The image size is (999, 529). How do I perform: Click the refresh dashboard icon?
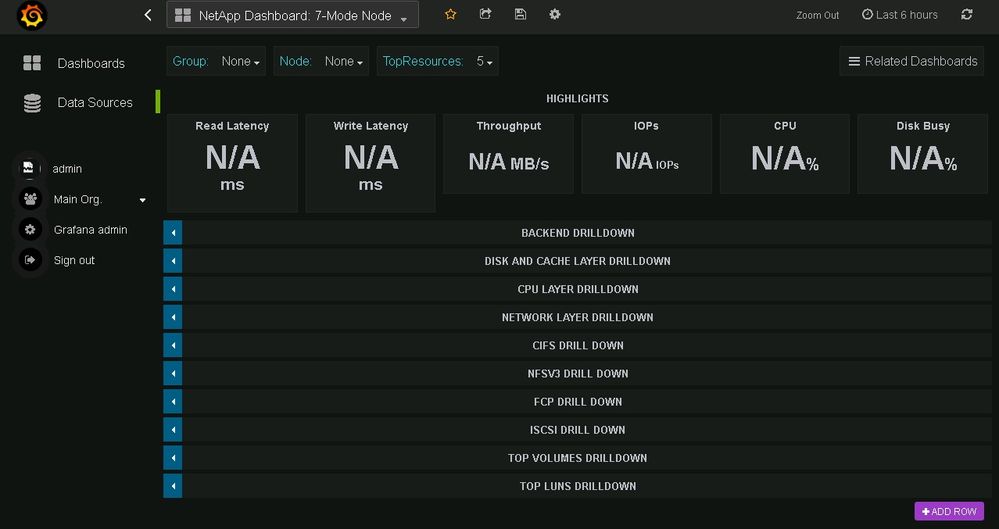(966, 15)
